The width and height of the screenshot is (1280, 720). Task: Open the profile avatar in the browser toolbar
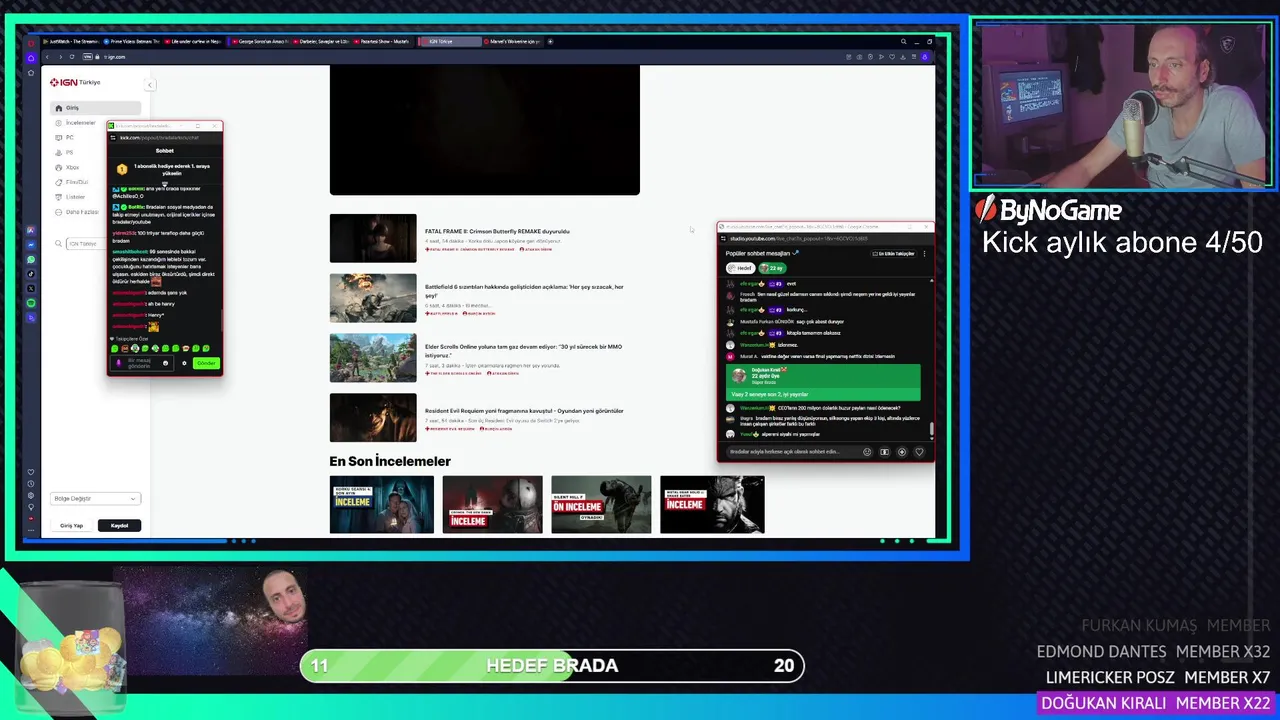925,57
